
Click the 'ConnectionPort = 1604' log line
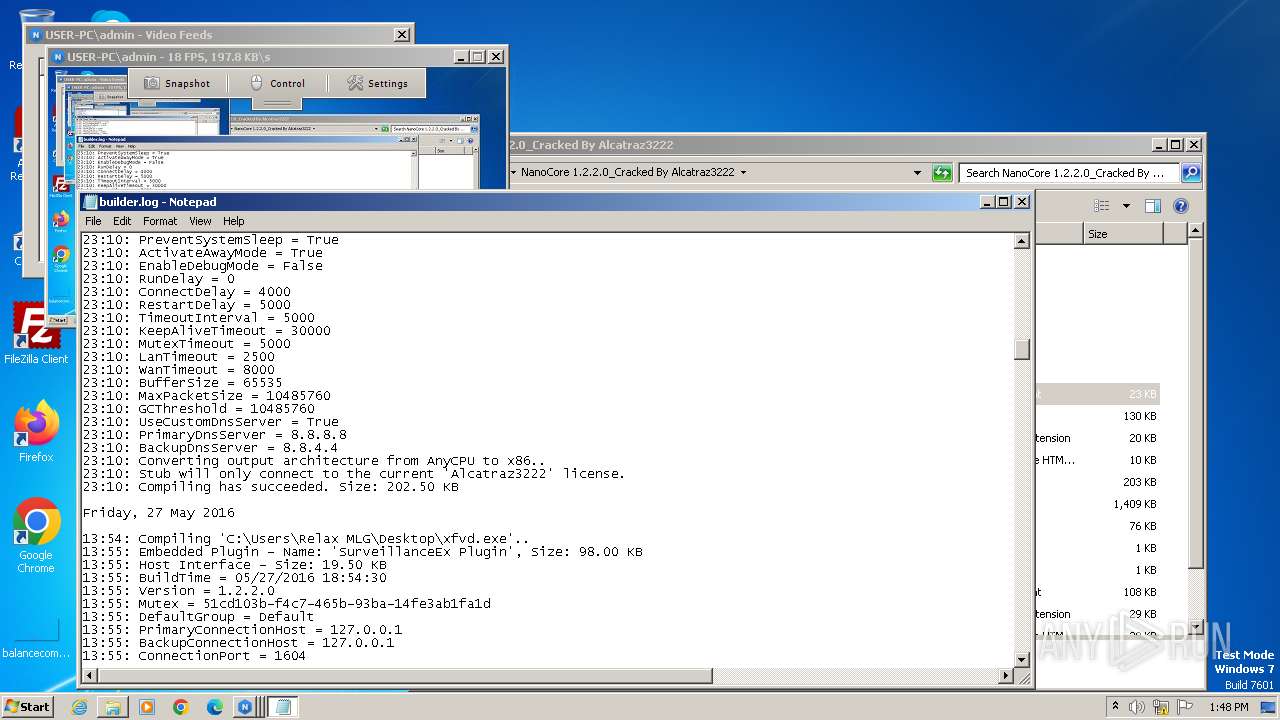[x=194, y=656]
